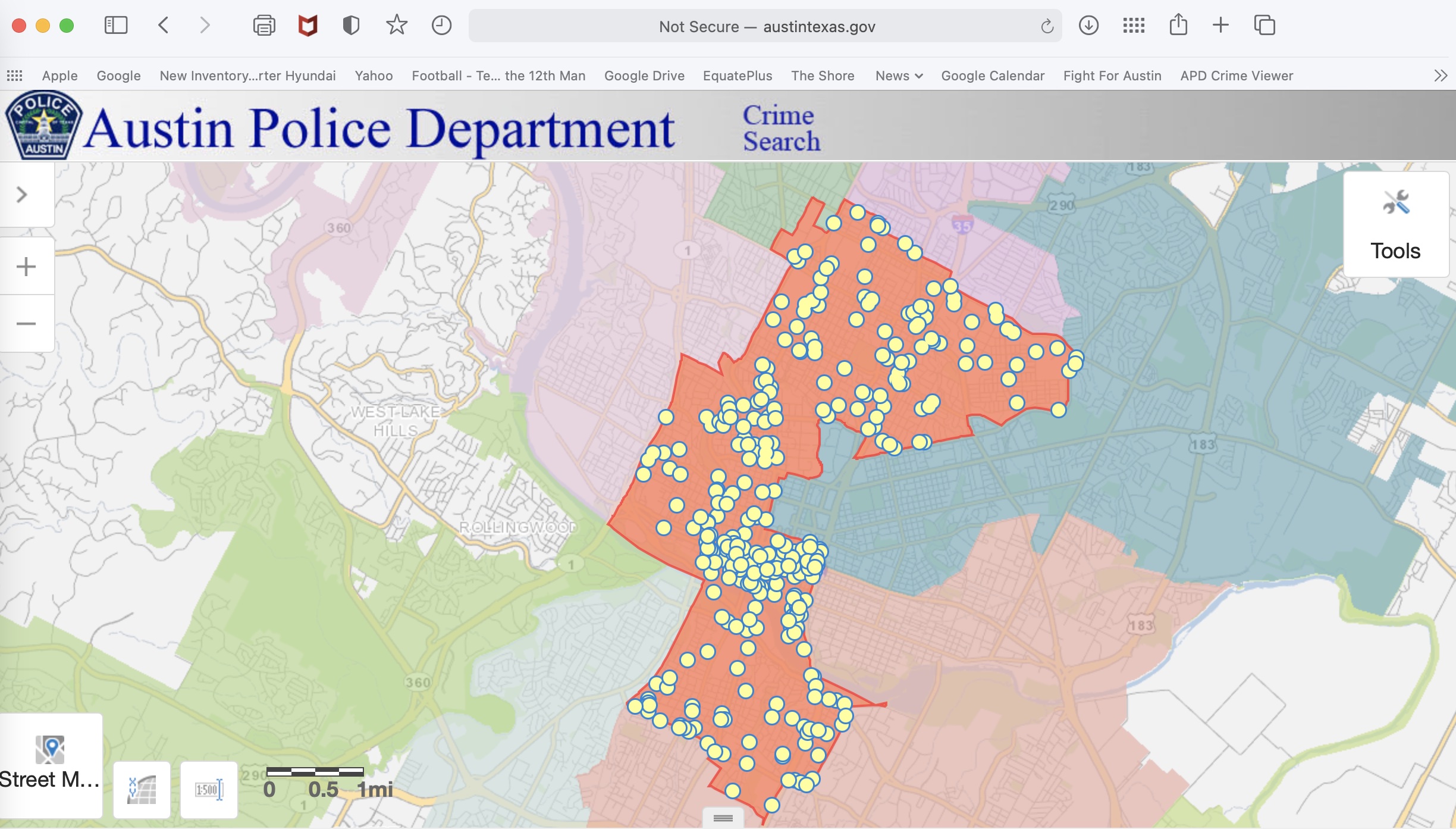Open the Google Drive bookmark
Image resolution: width=1456 pixels, height=829 pixels.
click(644, 76)
